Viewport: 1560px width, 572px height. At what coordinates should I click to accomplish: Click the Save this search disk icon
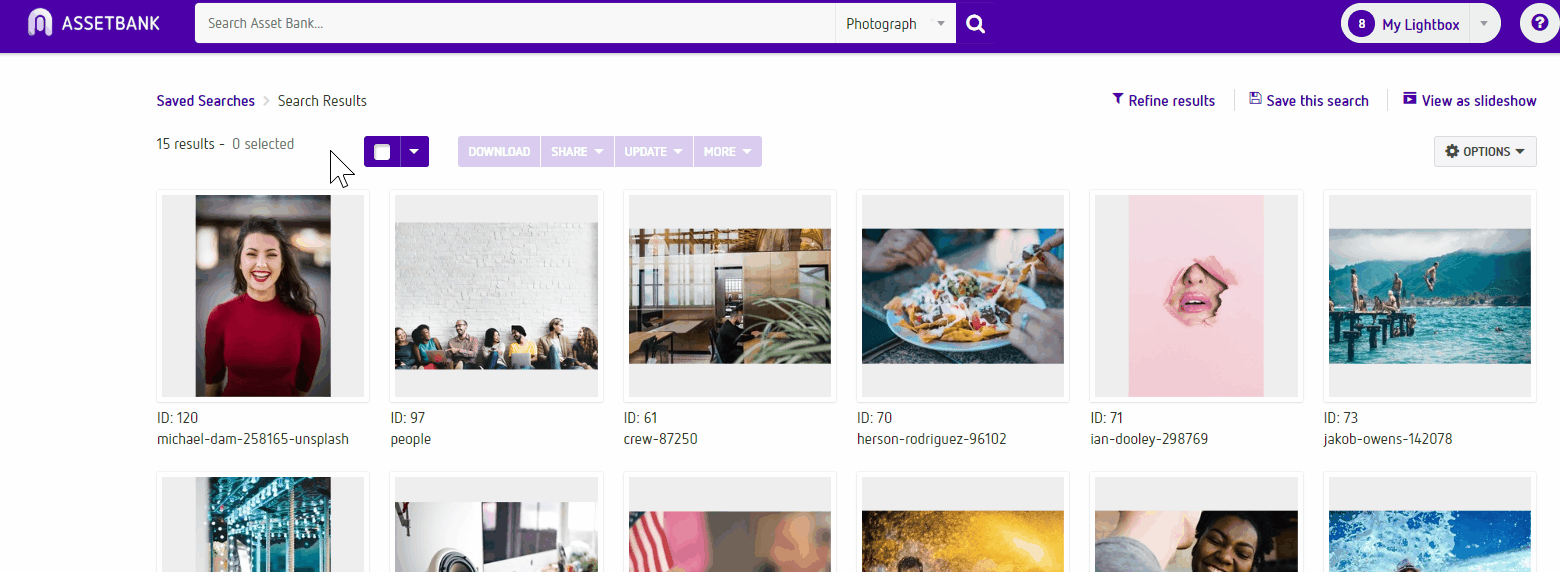coord(1255,99)
